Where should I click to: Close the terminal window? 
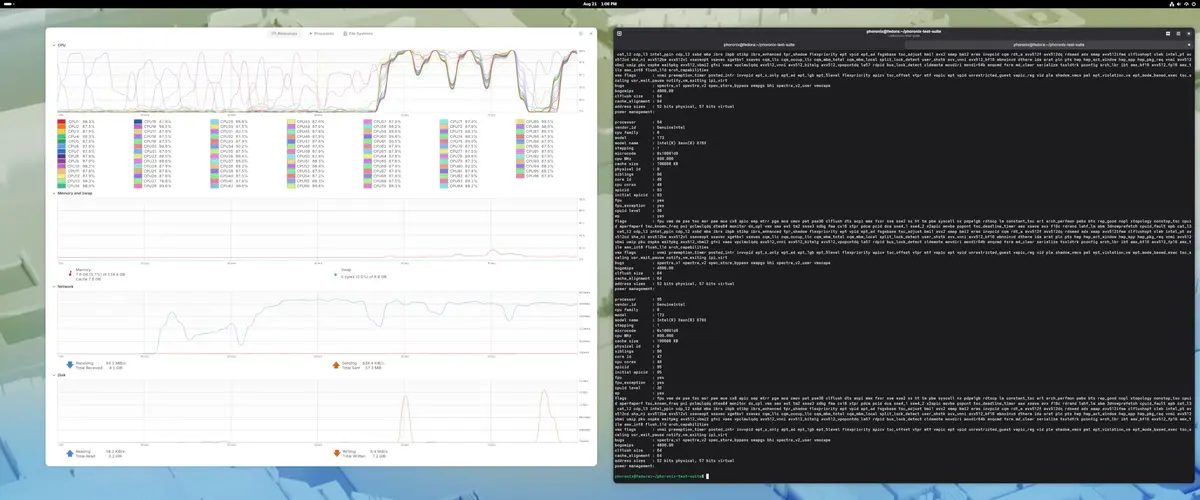tap(1189, 34)
